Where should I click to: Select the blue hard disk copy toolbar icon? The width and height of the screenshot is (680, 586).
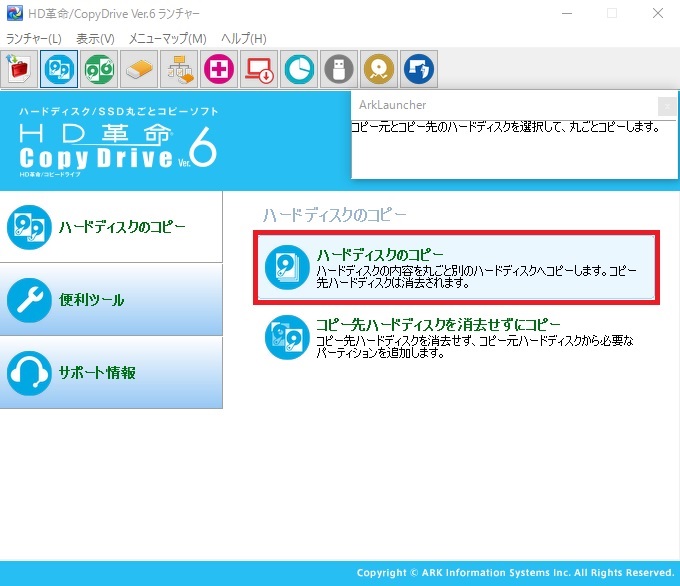(x=59, y=69)
